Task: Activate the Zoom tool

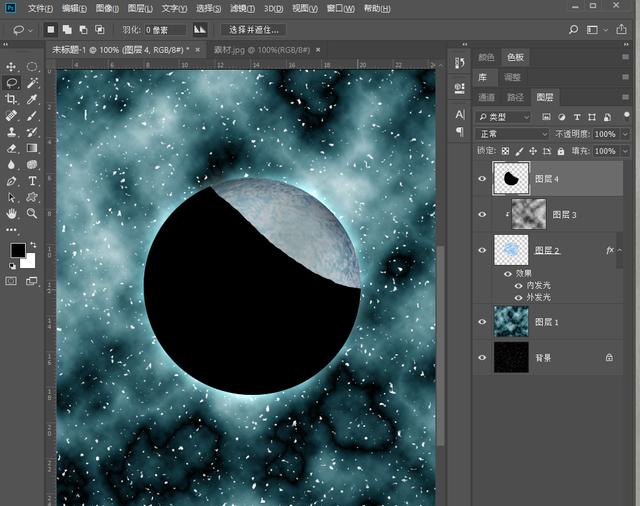Action: pyautogui.click(x=33, y=213)
